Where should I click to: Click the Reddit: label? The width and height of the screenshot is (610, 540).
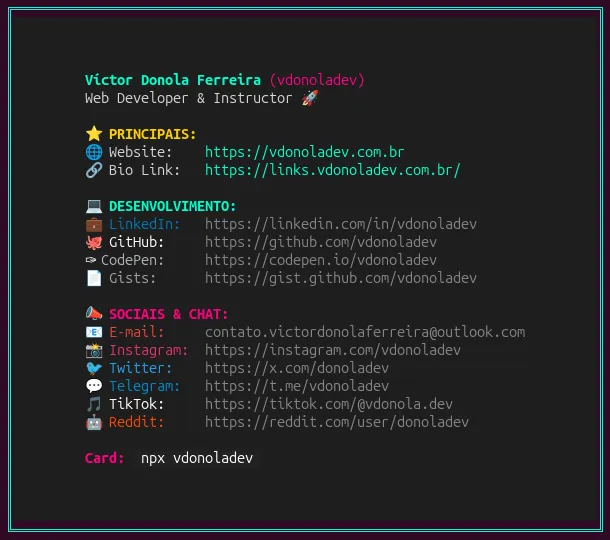[x=136, y=422]
